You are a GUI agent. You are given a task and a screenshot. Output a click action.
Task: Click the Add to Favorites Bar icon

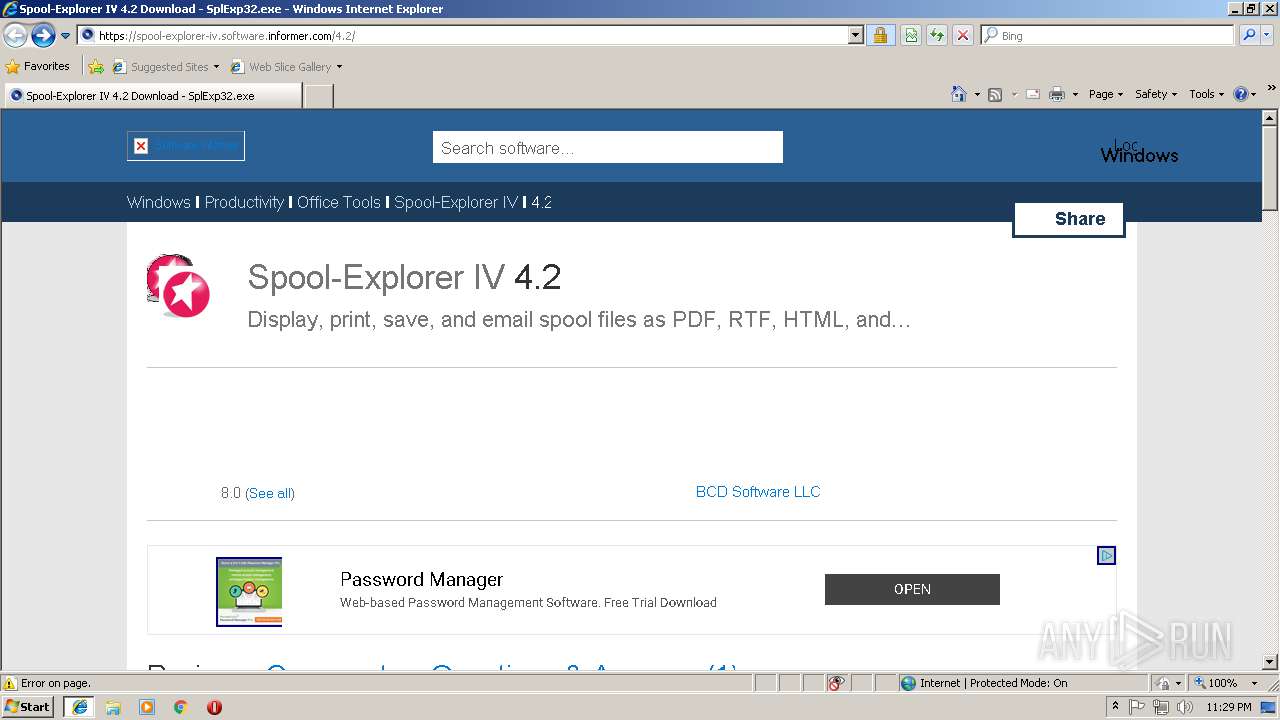coord(96,67)
